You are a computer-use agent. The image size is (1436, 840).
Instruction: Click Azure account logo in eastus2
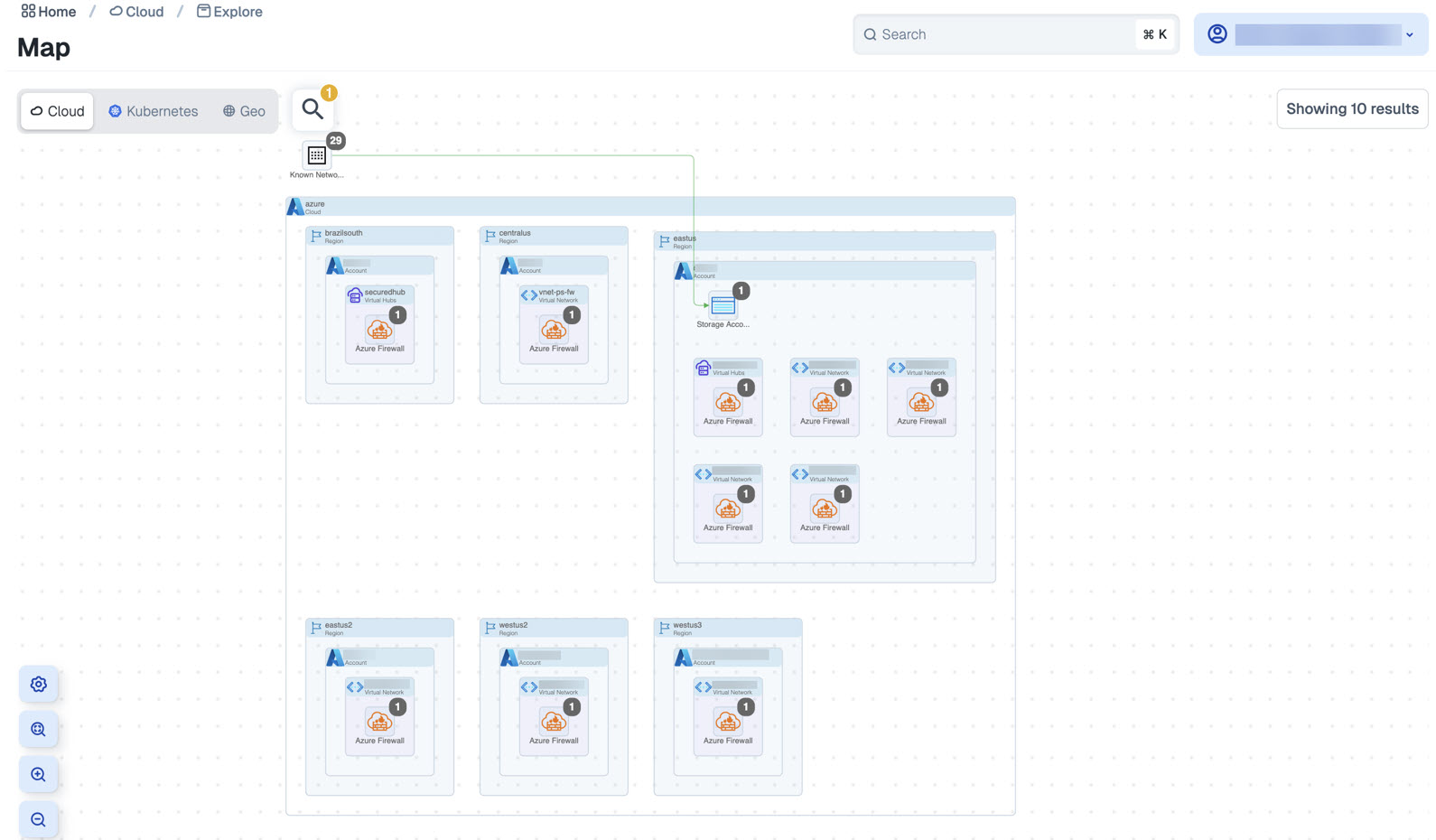tap(335, 658)
